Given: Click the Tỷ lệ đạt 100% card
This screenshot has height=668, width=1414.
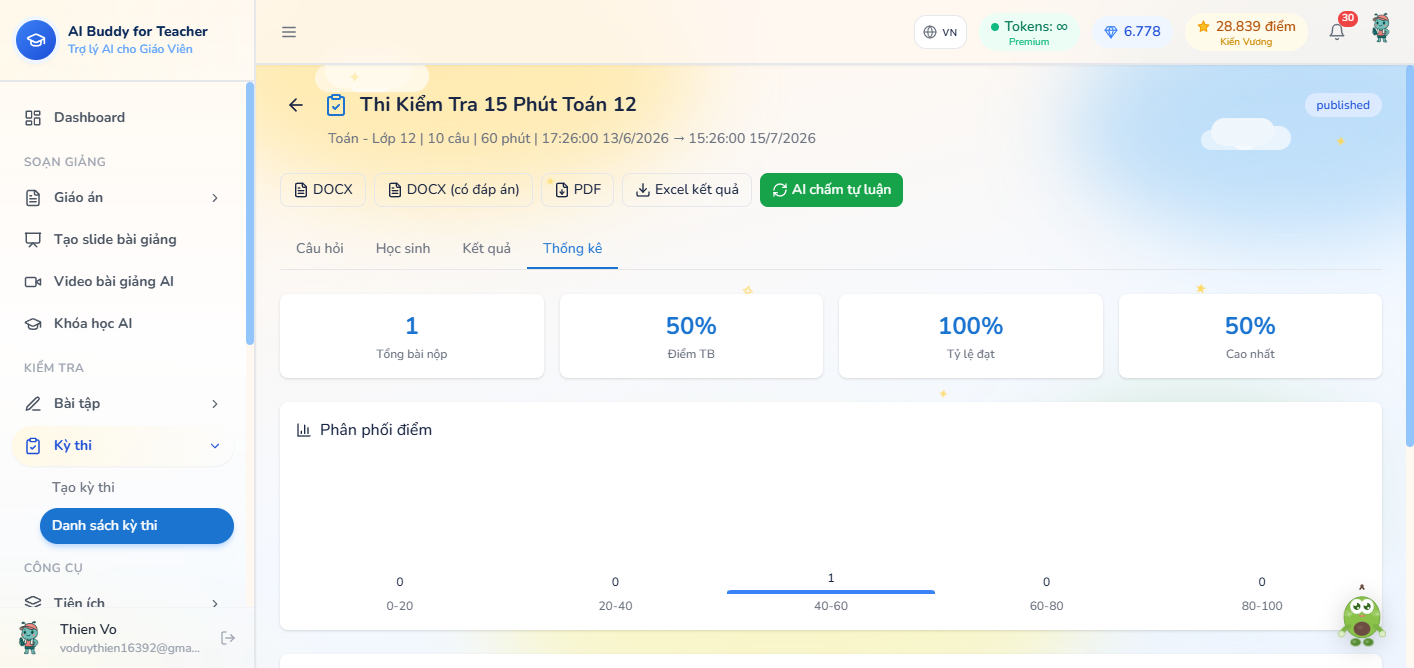Looking at the screenshot, I should (x=970, y=336).
